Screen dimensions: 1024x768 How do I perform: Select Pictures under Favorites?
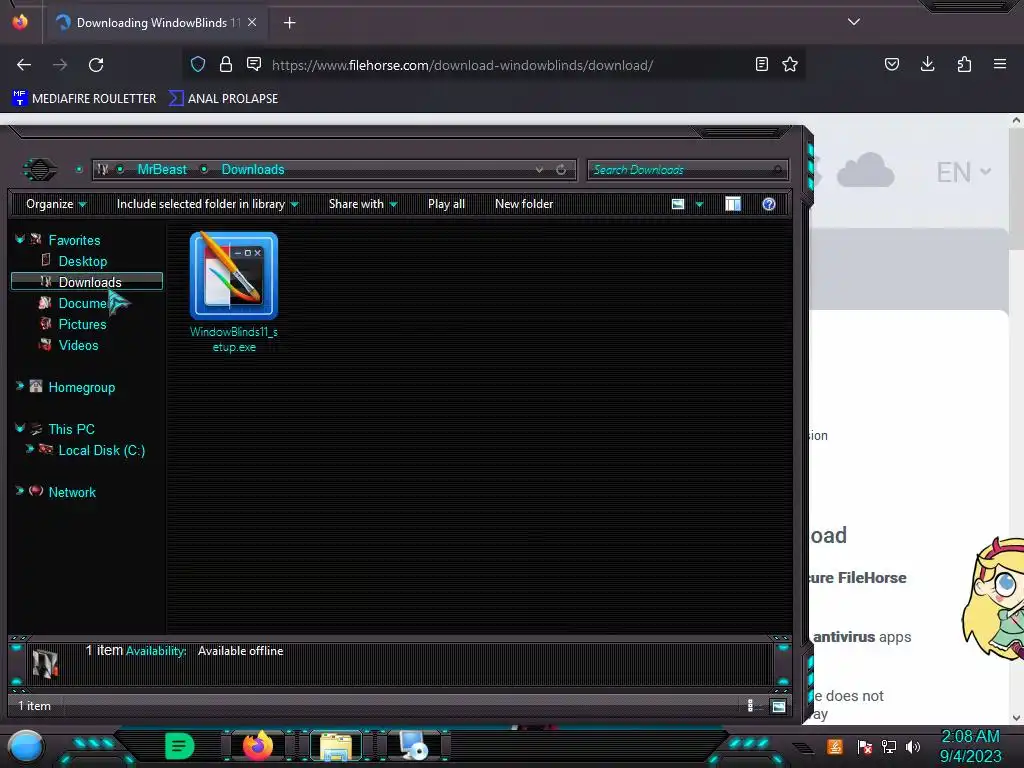pyautogui.click(x=82, y=324)
